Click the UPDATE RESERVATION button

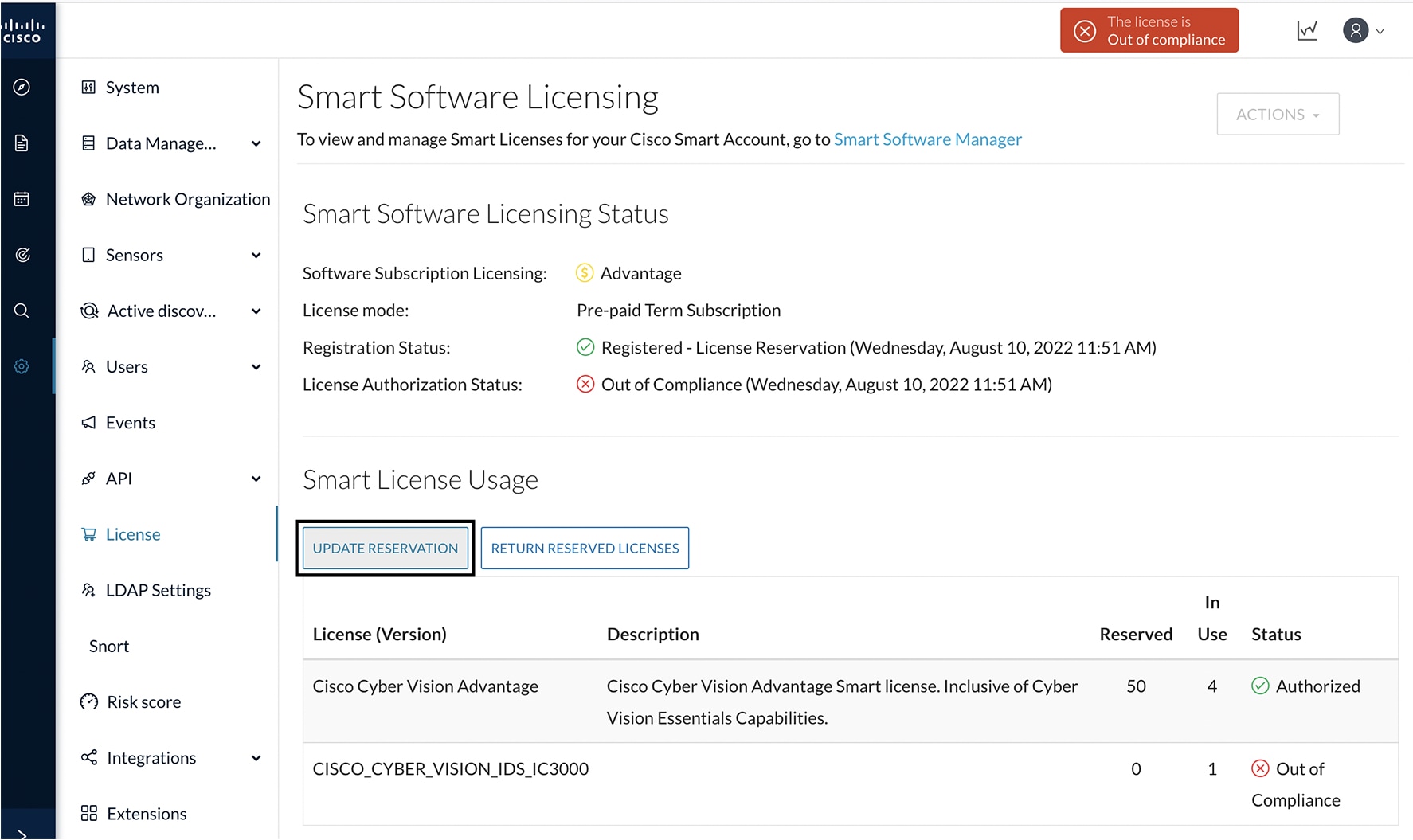pyautogui.click(x=386, y=548)
